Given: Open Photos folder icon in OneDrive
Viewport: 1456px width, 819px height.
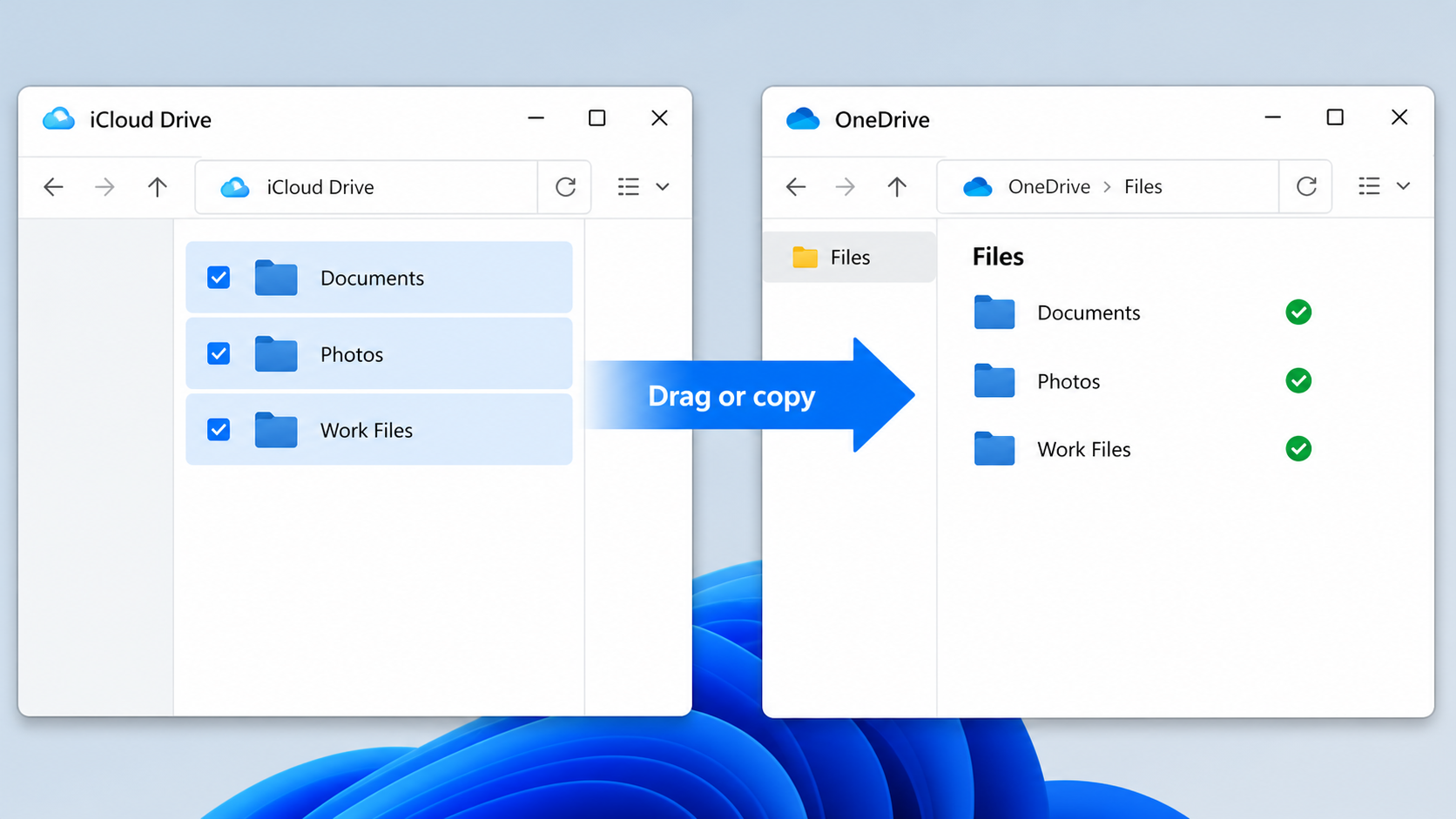Looking at the screenshot, I should coord(994,380).
